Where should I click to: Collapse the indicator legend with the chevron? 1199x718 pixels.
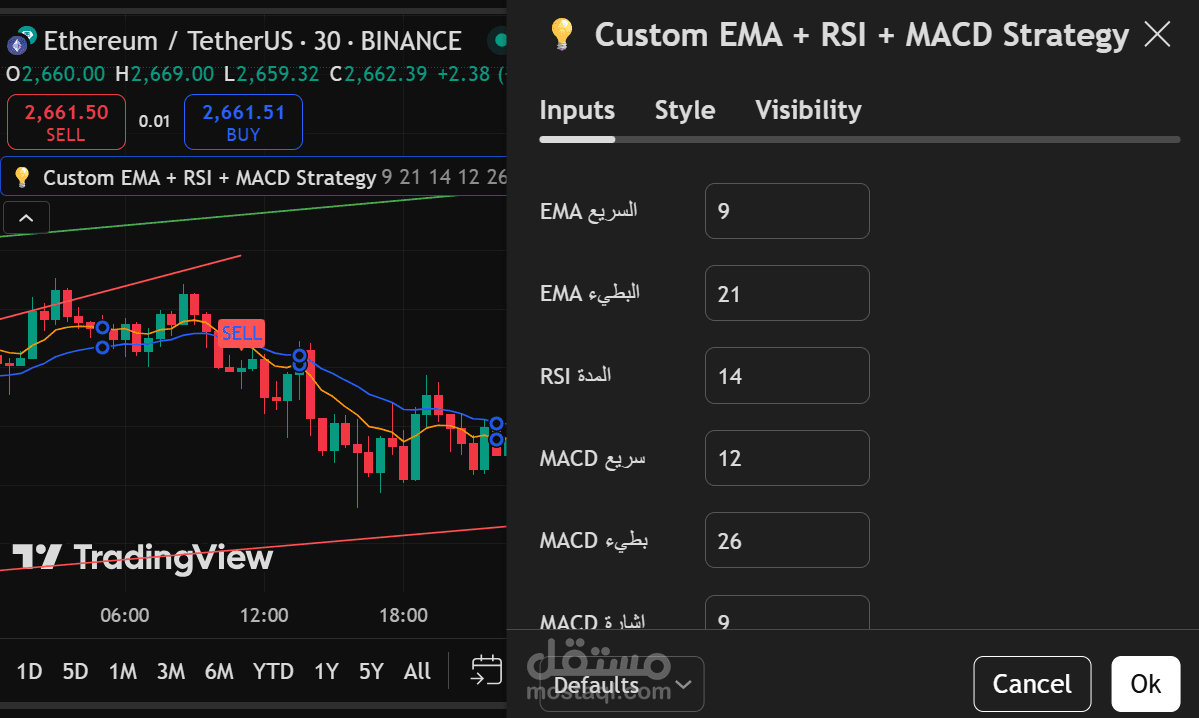pos(26,218)
